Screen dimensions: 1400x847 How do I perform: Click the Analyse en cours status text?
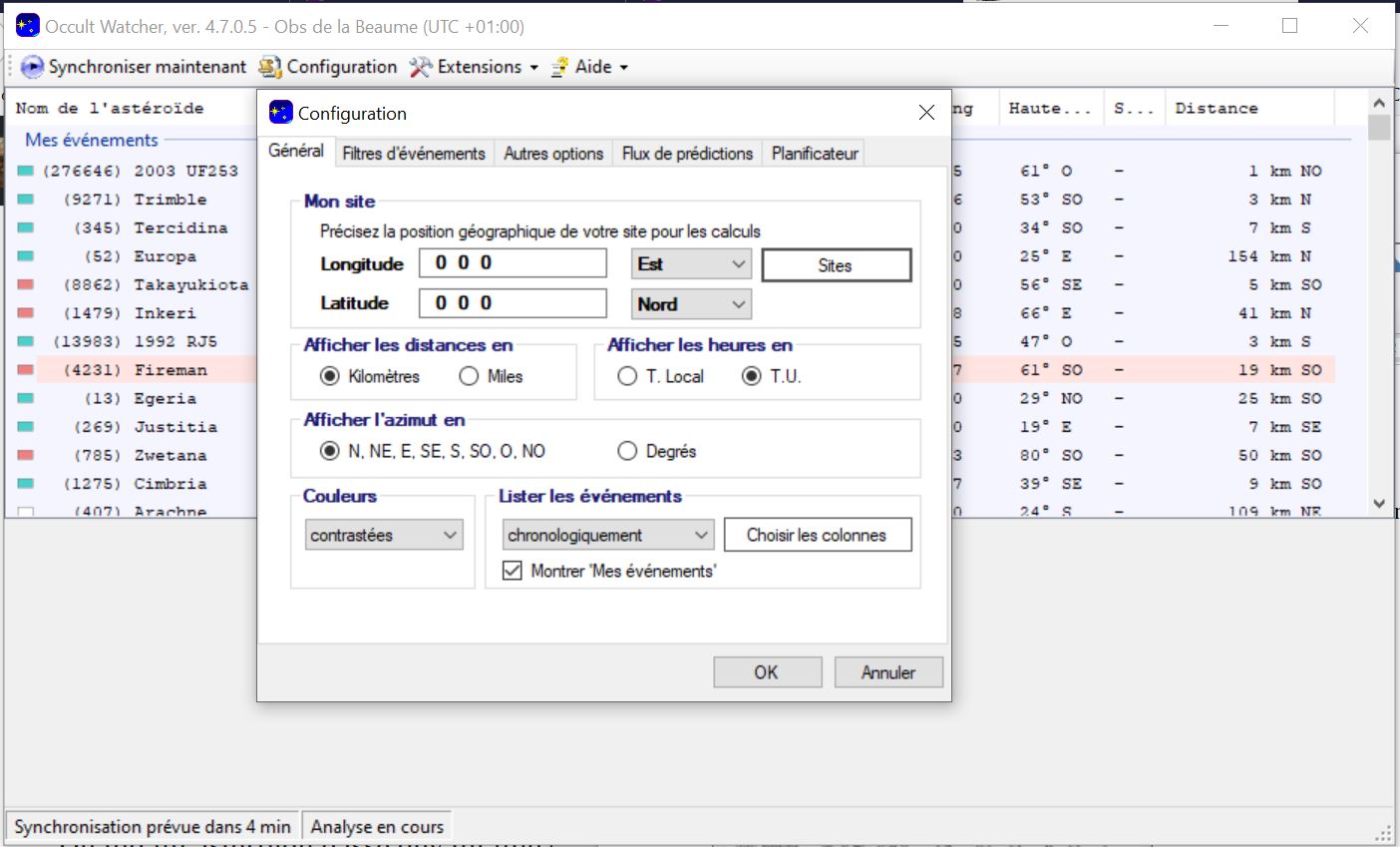pos(377,827)
